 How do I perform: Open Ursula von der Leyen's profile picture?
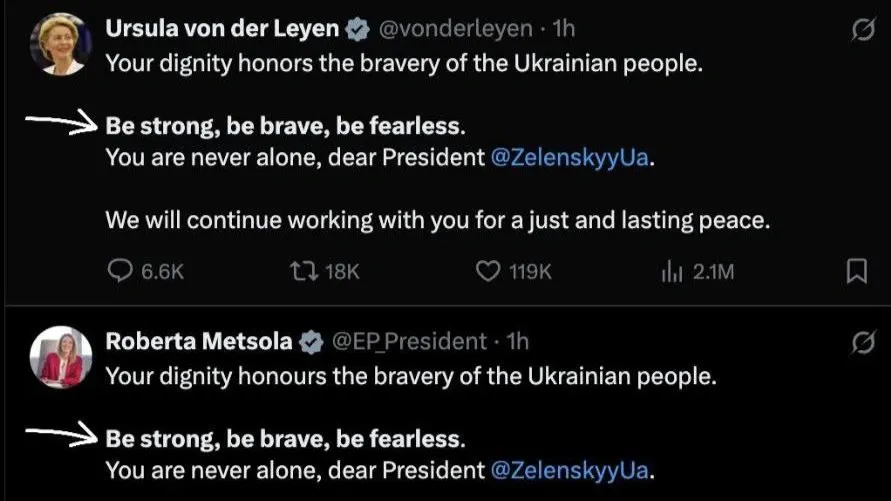[x=61, y=44]
